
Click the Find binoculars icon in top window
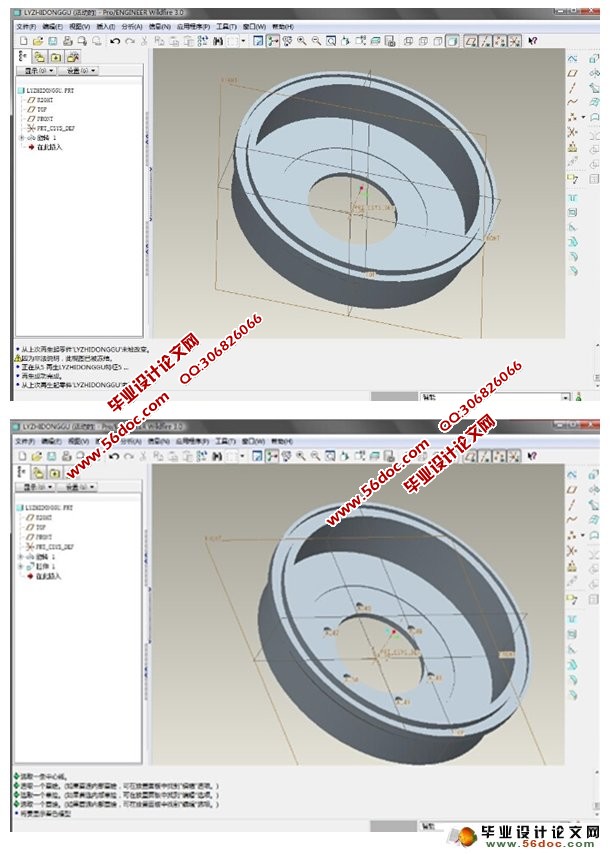[x=217, y=41]
